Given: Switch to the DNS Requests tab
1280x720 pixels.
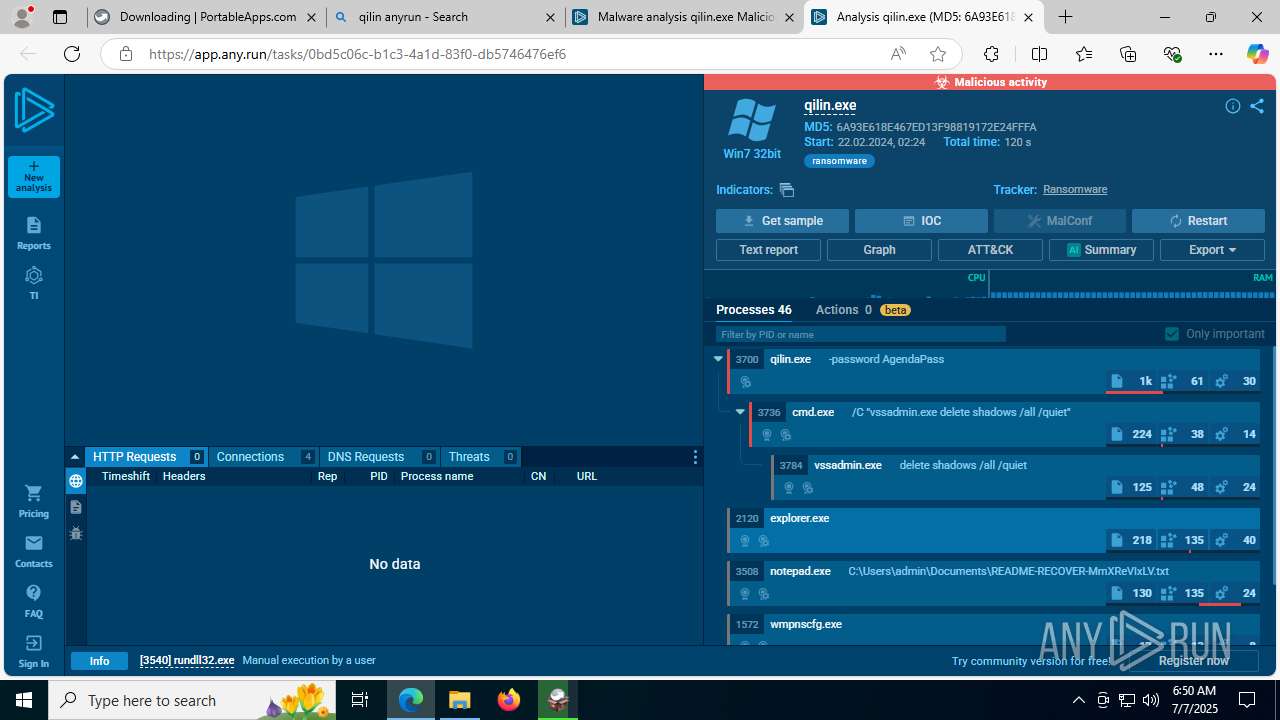Looking at the screenshot, I should pos(379,457).
